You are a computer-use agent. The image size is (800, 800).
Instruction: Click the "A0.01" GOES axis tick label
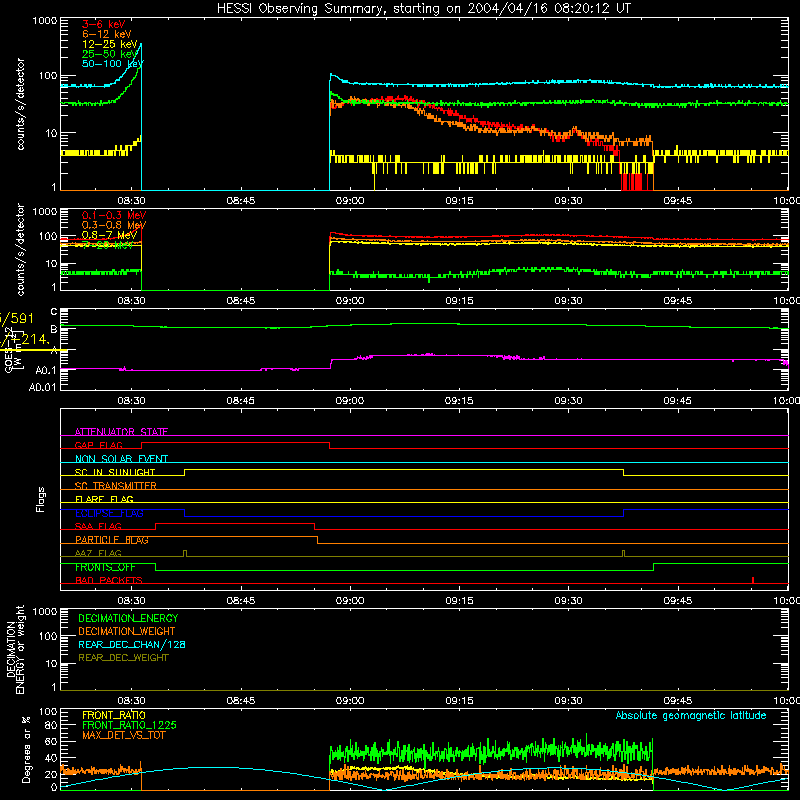(x=42, y=387)
